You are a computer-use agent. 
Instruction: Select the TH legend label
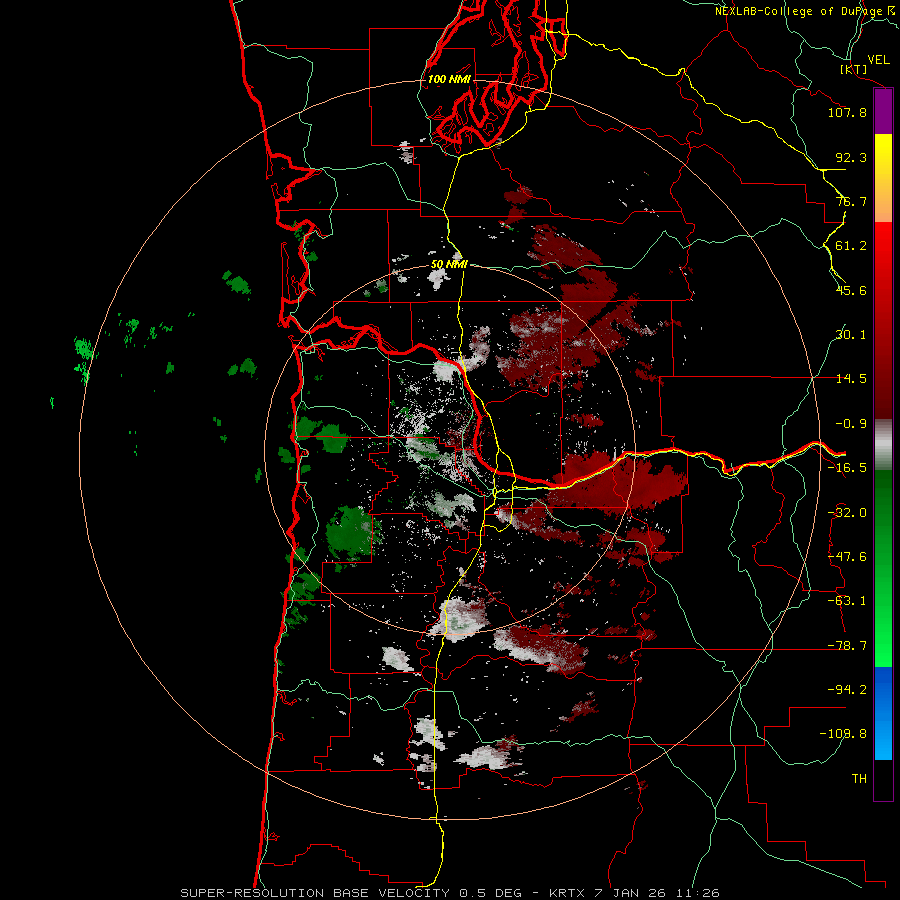click(x=859, y=779)
